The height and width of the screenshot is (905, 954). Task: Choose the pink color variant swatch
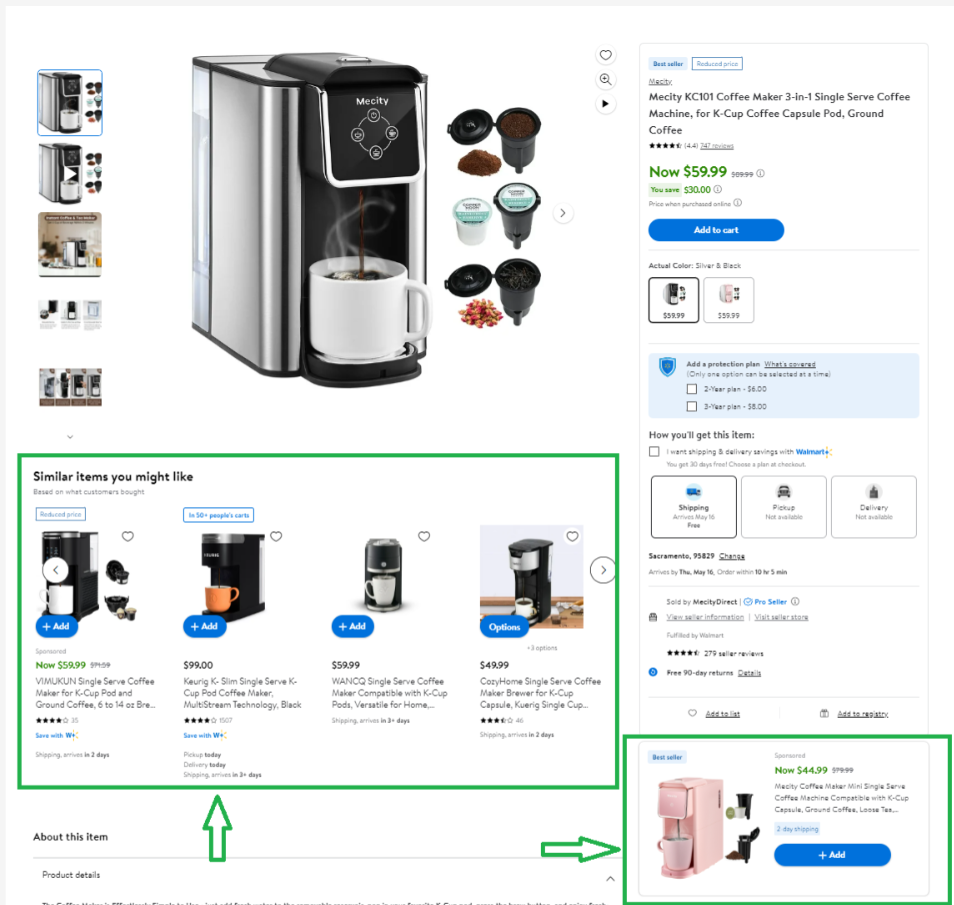pyautogui.click(x=728, y=299)
